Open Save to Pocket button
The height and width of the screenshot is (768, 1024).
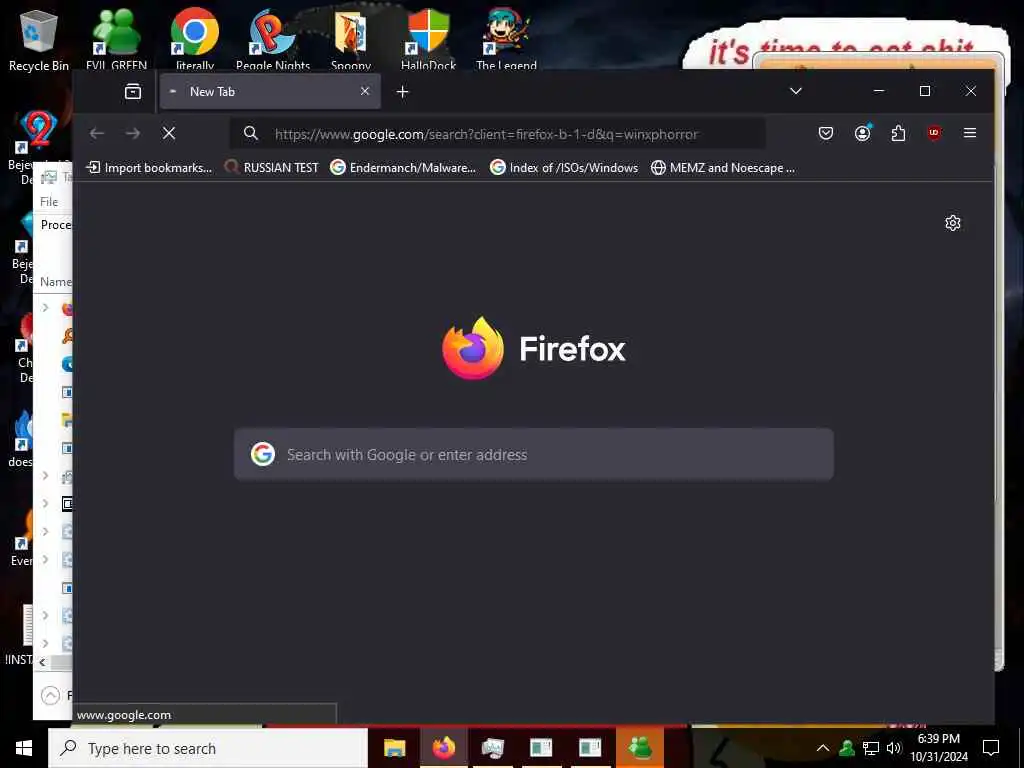(x=825, y=133)
